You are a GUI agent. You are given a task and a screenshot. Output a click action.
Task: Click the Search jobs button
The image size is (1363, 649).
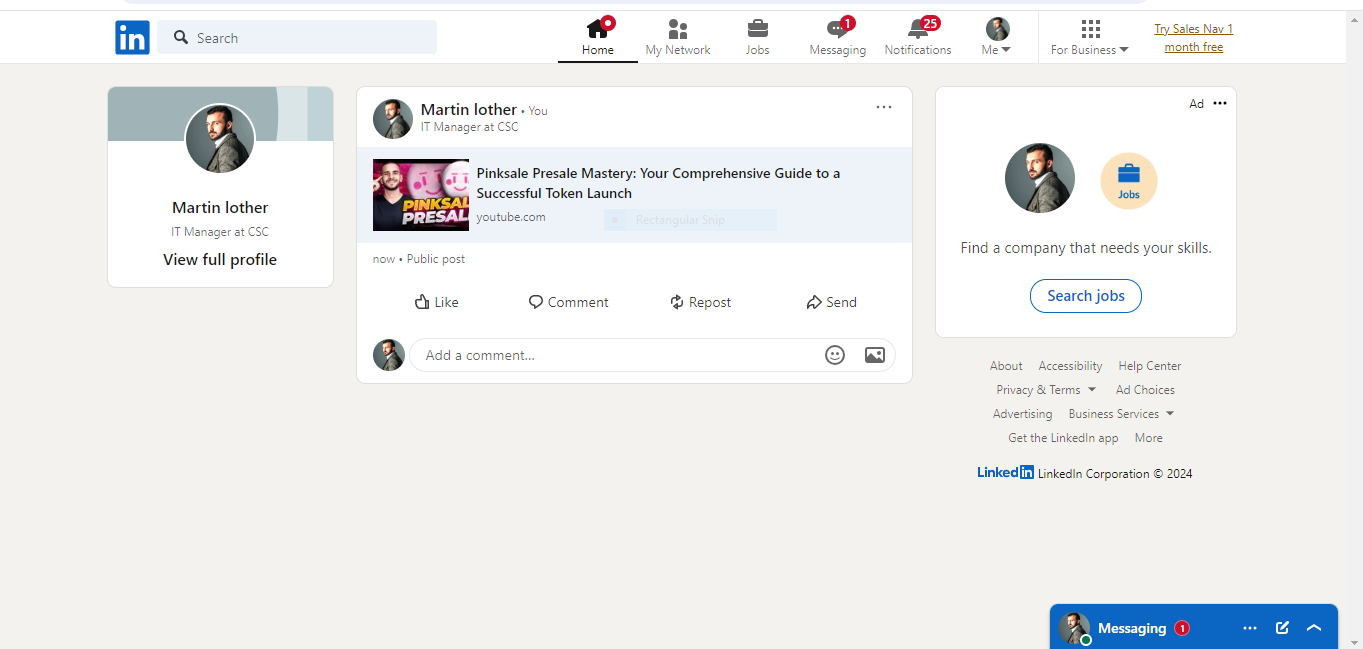[x=1086, y=296]
